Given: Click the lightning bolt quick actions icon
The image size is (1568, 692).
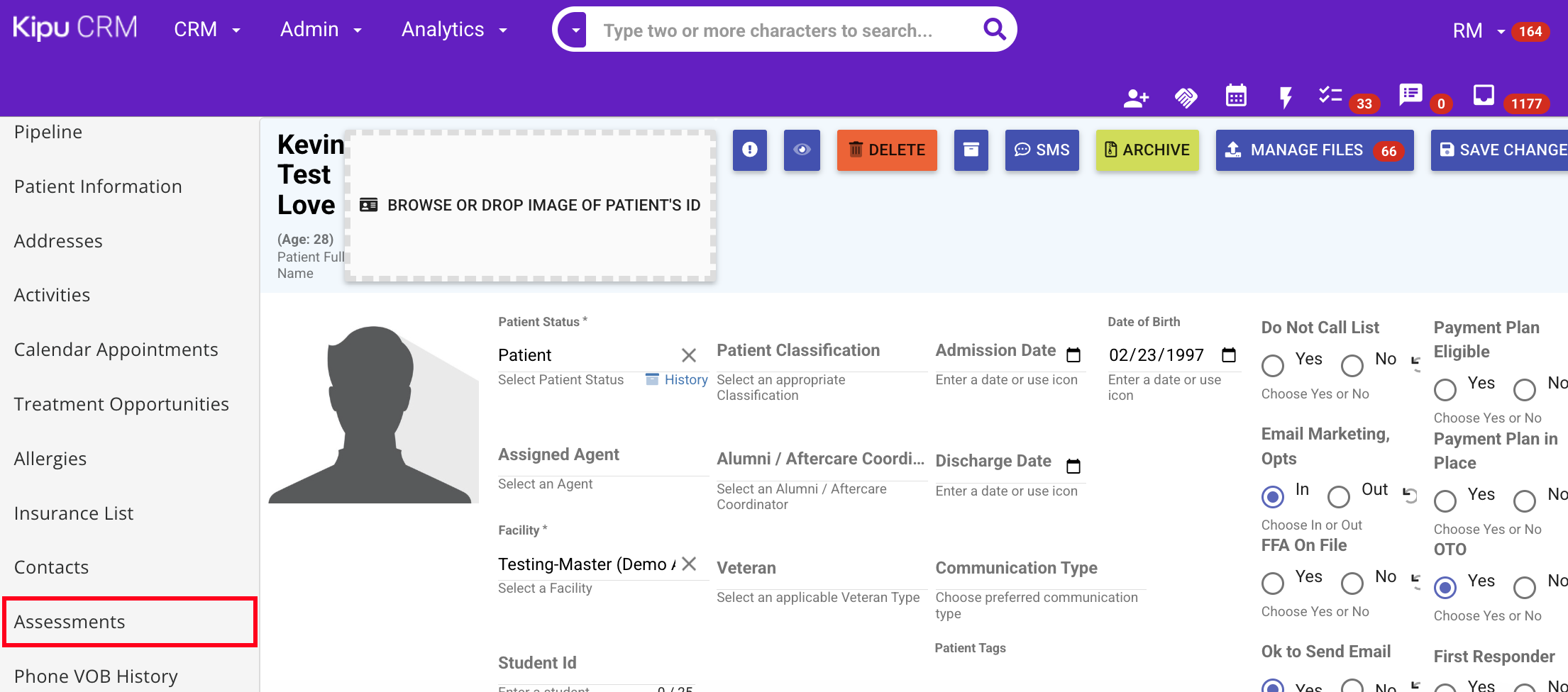Looking at the screenshot, I should (x=1285, y=98).
